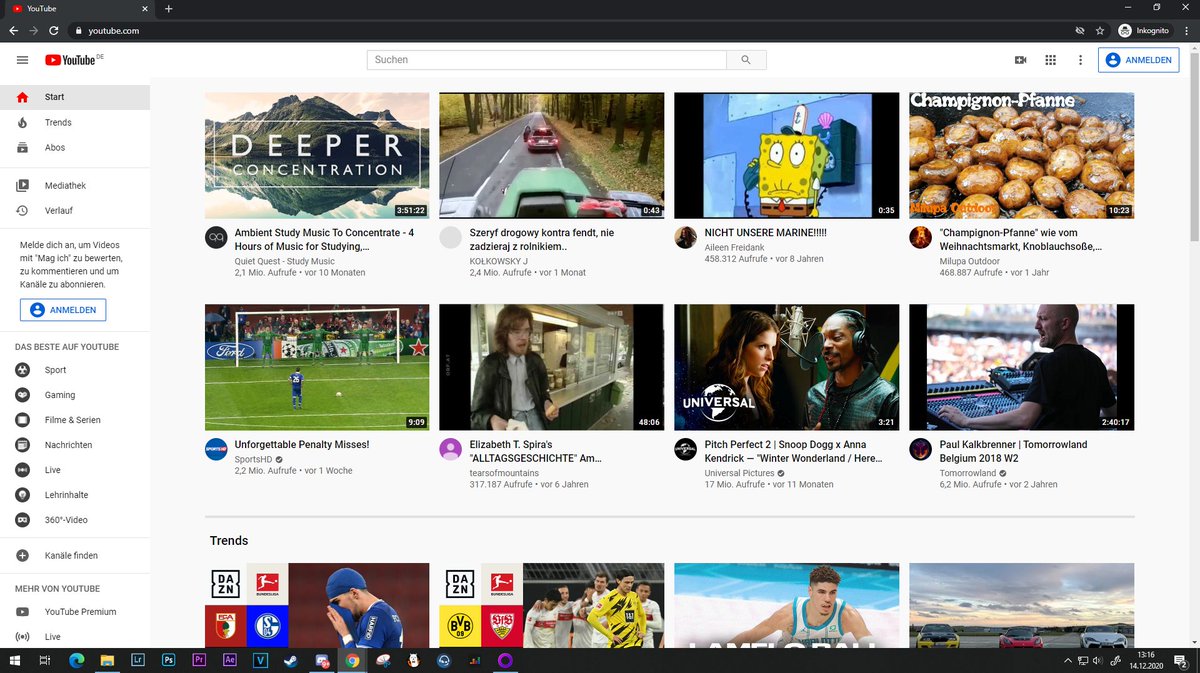Open Microsoft Edge from taskbar

click(76, 660)
